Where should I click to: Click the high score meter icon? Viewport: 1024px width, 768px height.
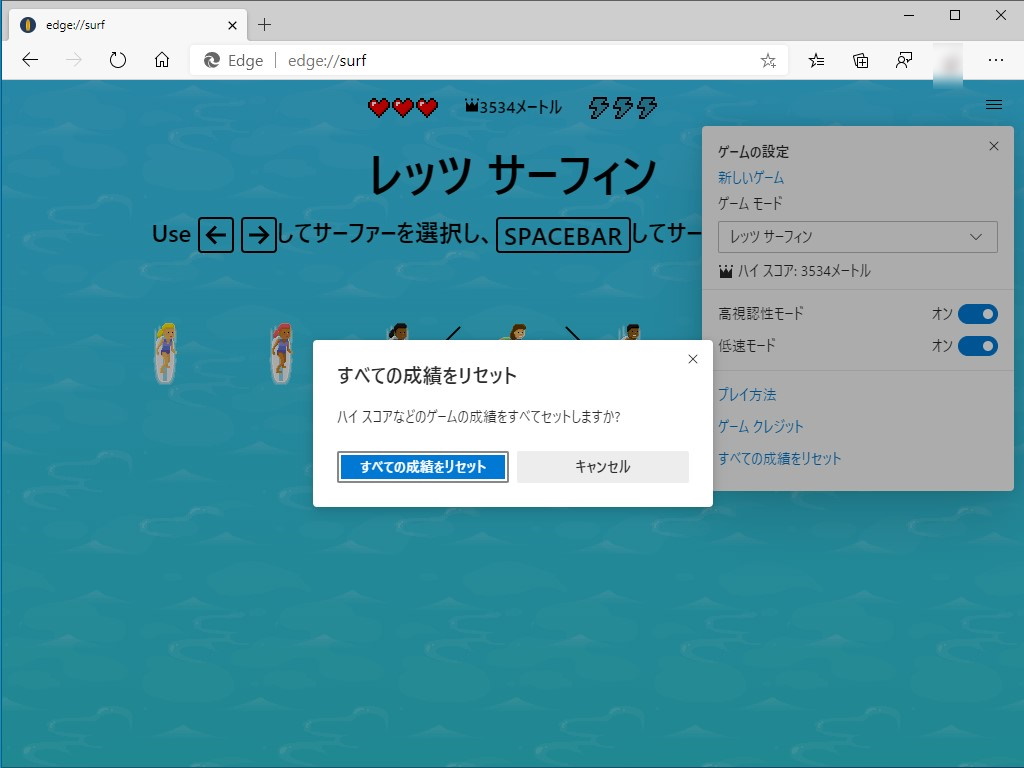pos(469,107)
